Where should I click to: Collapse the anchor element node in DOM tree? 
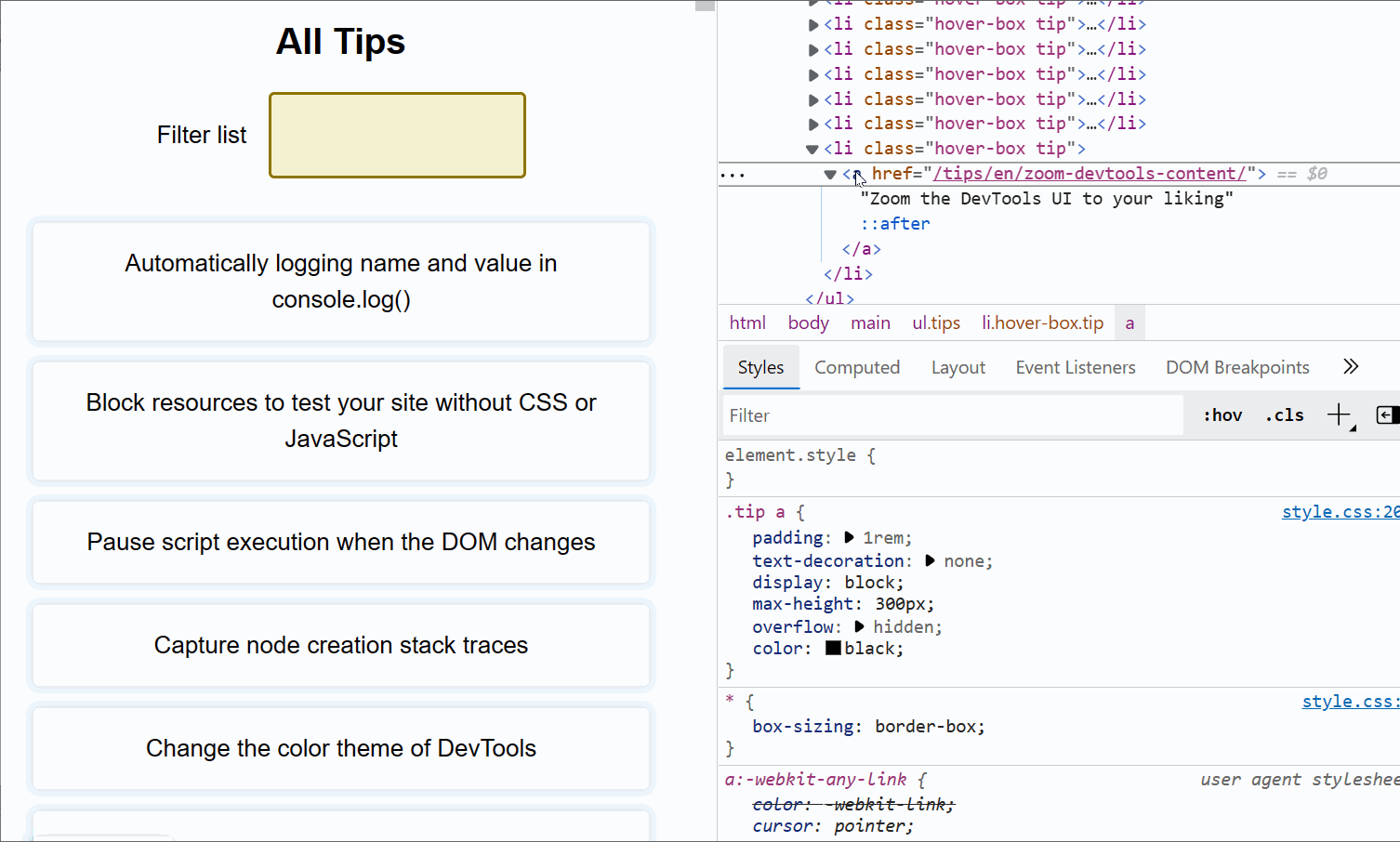[x=829, y=174]
